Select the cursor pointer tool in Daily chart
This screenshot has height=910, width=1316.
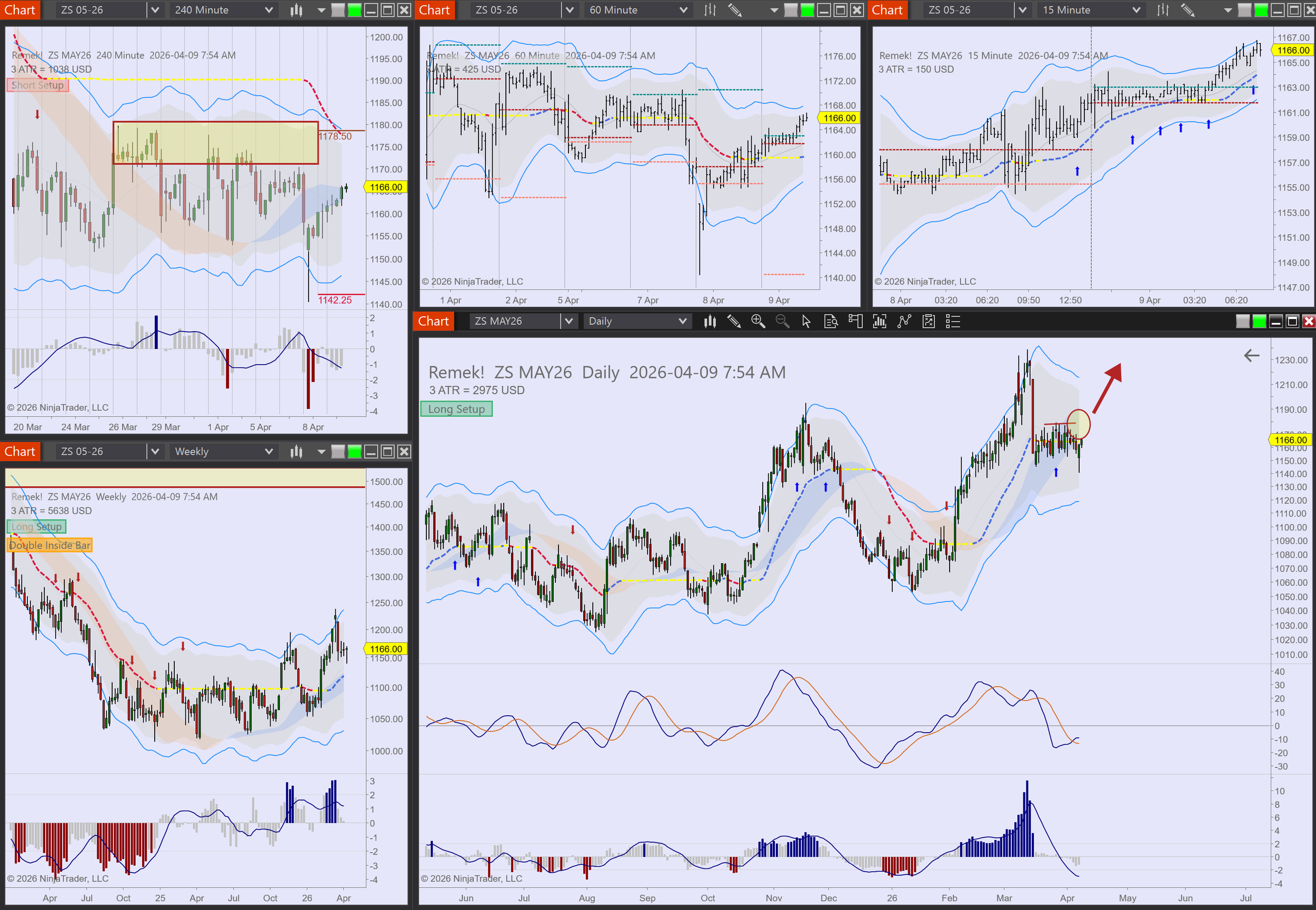click(x=806, y=321)
